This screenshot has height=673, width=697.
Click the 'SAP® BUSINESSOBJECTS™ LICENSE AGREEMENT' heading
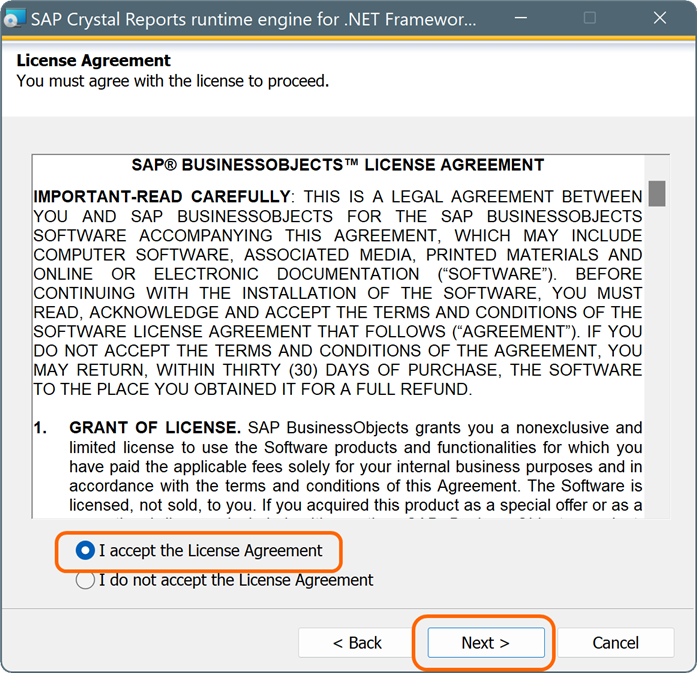coord(338,165)
